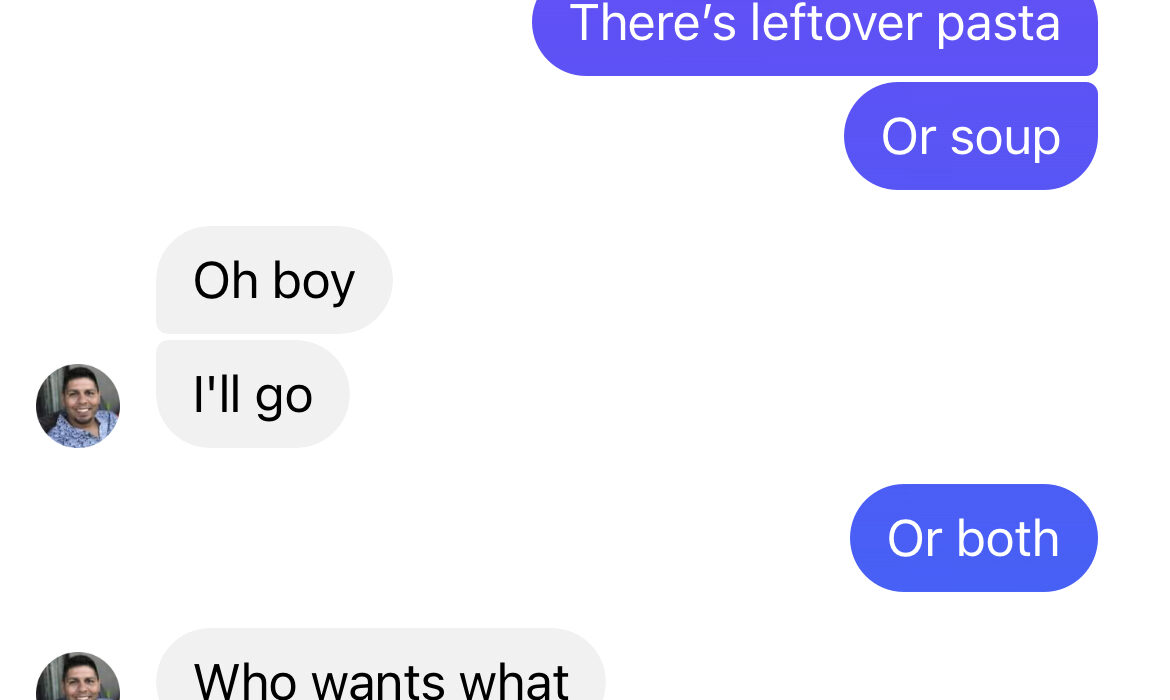Open sender avatar next to "Who wants what"

coord(78,676)
